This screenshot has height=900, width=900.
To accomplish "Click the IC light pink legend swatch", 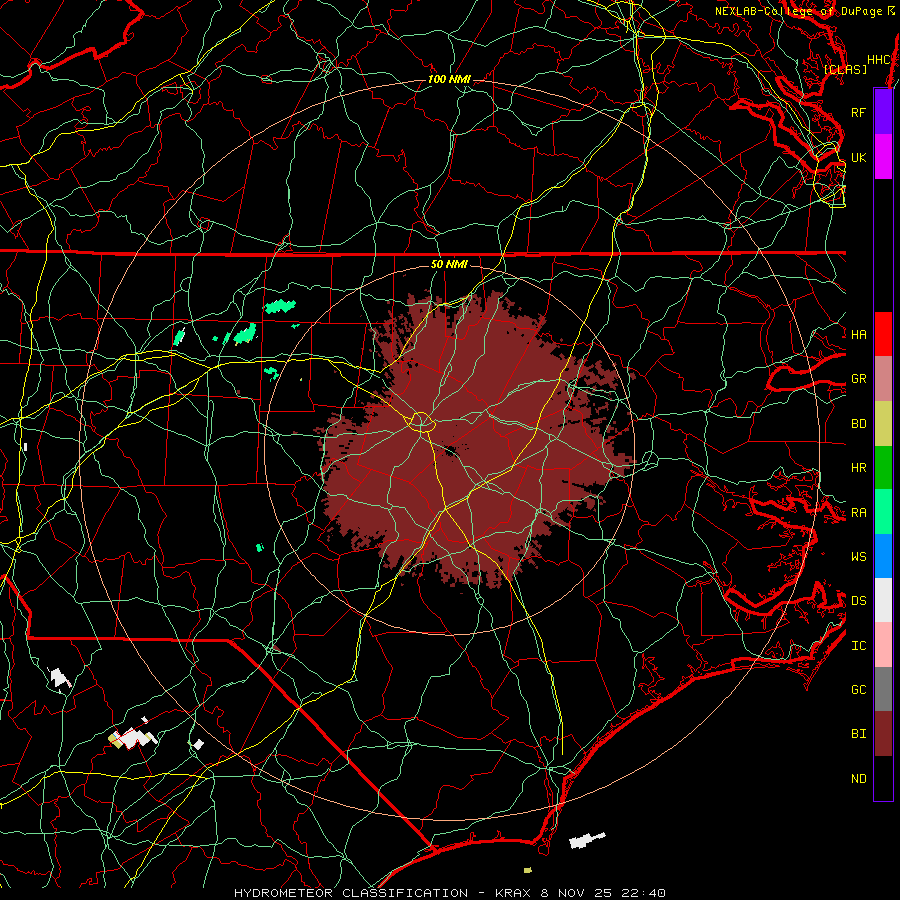I will [883, 645].
